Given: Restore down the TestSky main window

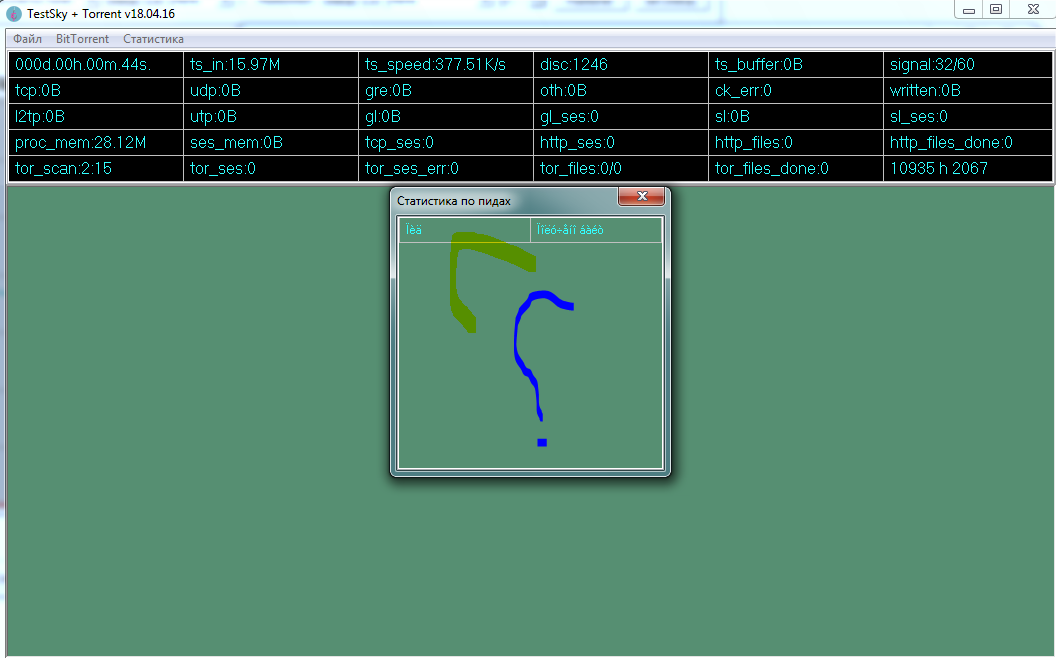Looking at the screenshot, I should click(x=996, y=9).
